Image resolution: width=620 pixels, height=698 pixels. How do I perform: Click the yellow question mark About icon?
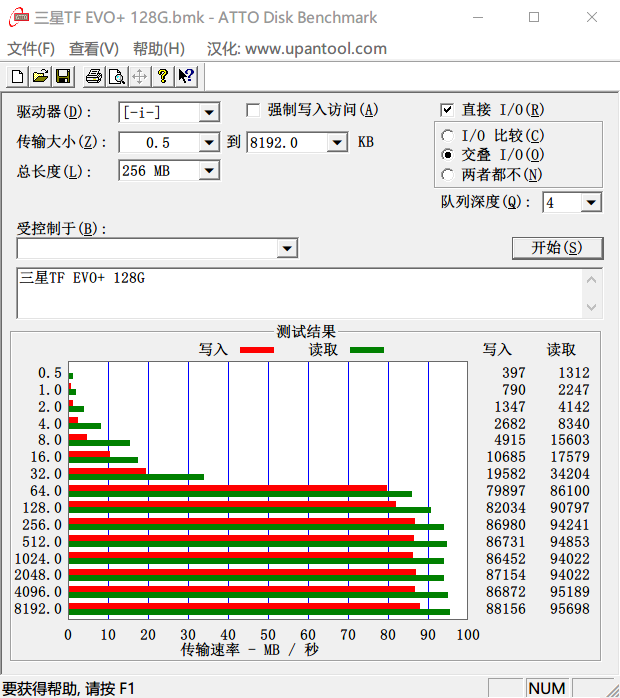163,76
